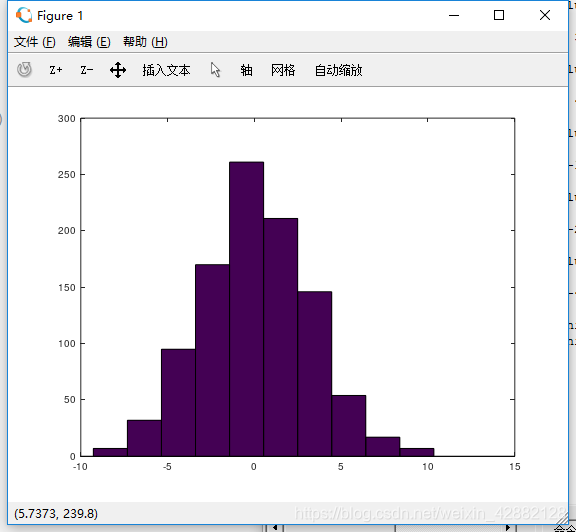The height and width of the screenshot is (532, 576).
Task: Click the left scroll arrow behind the figure
Action: point(274,528)
